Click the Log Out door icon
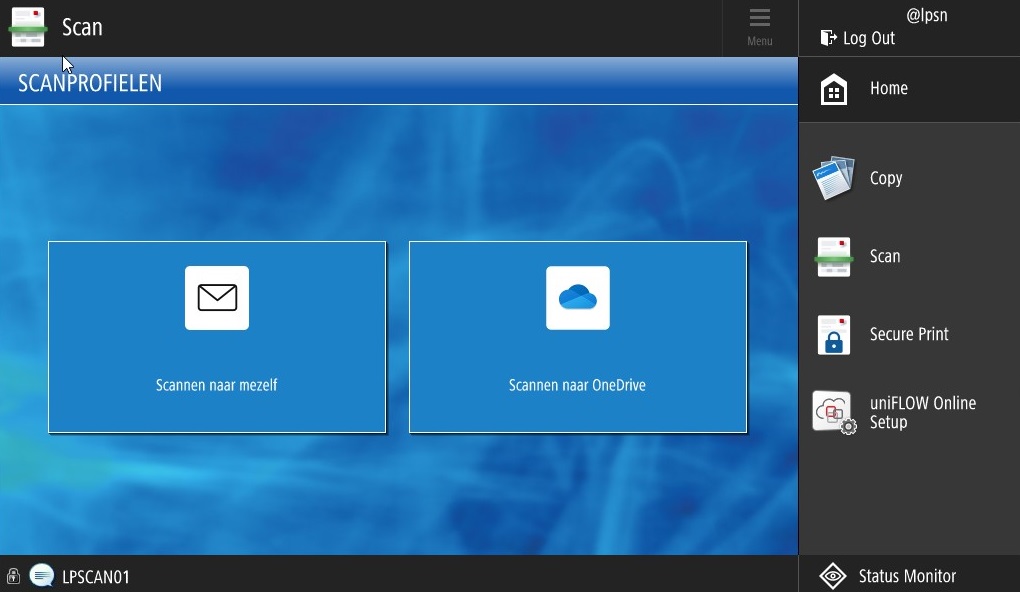 828,38
